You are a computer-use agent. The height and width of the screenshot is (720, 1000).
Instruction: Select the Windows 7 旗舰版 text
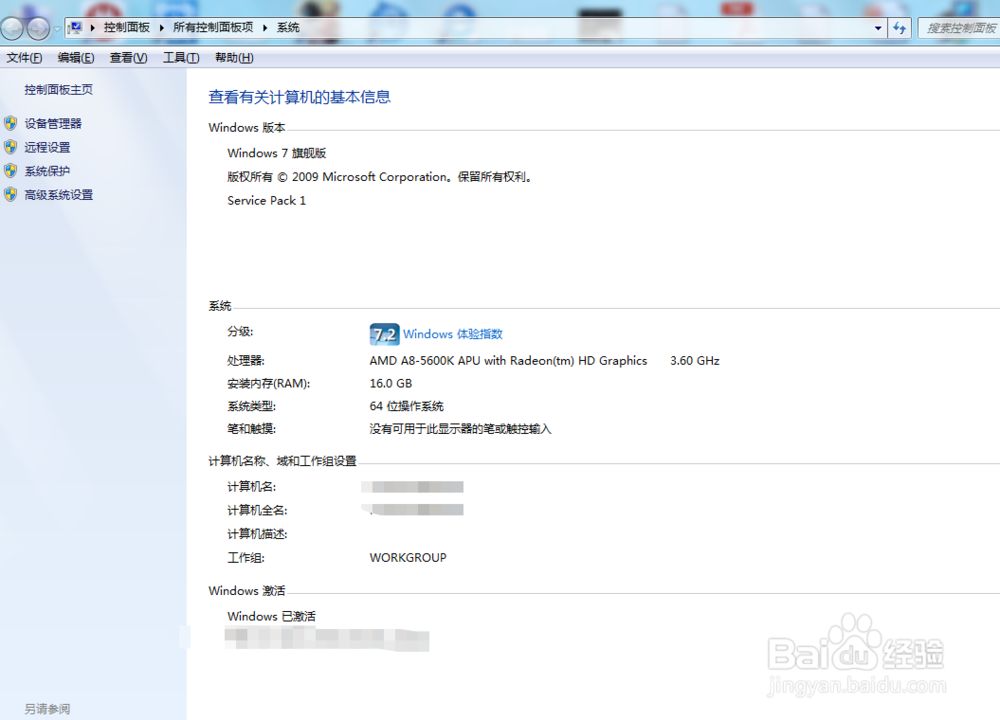(x=277, y=153)
